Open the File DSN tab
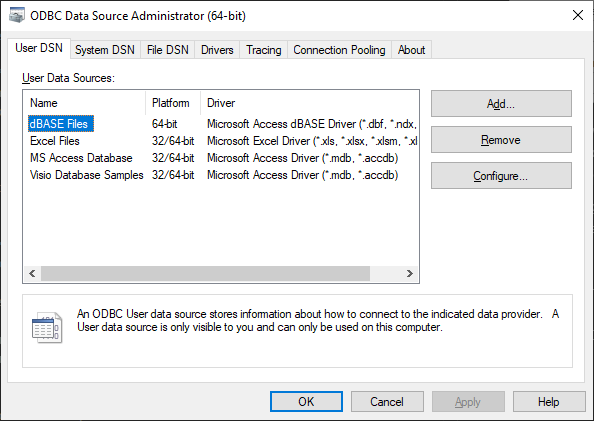 tap(167, 50)
